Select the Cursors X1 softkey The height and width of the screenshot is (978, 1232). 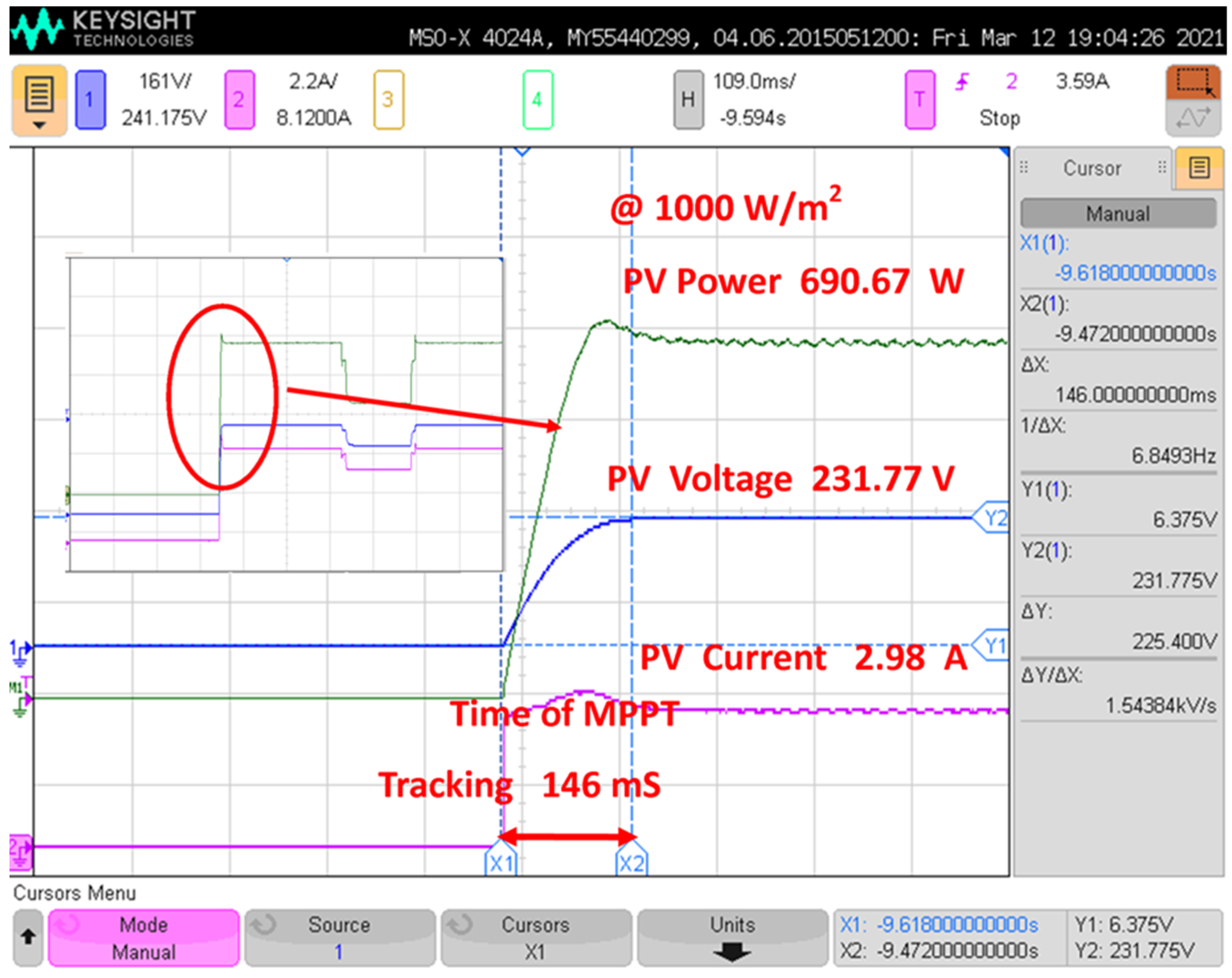pos(535,938)
